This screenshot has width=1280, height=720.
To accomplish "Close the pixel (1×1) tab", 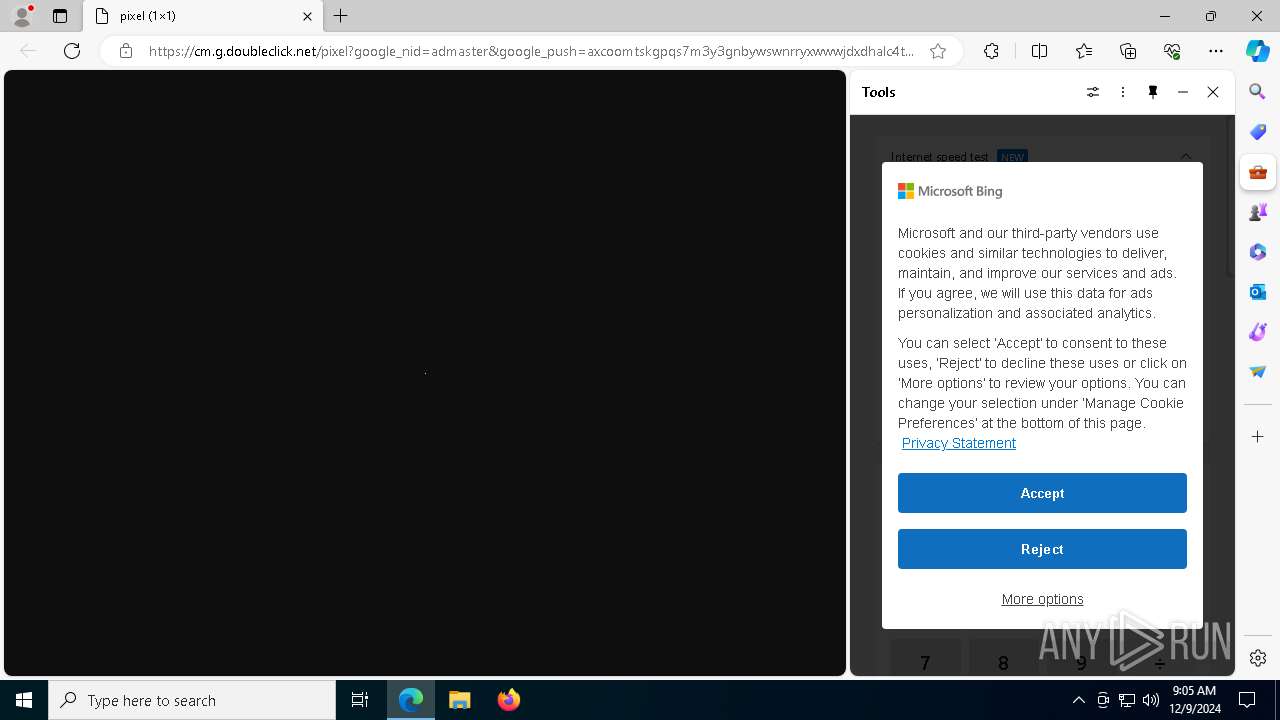I will pyautogui.click(x=307, y=16).
